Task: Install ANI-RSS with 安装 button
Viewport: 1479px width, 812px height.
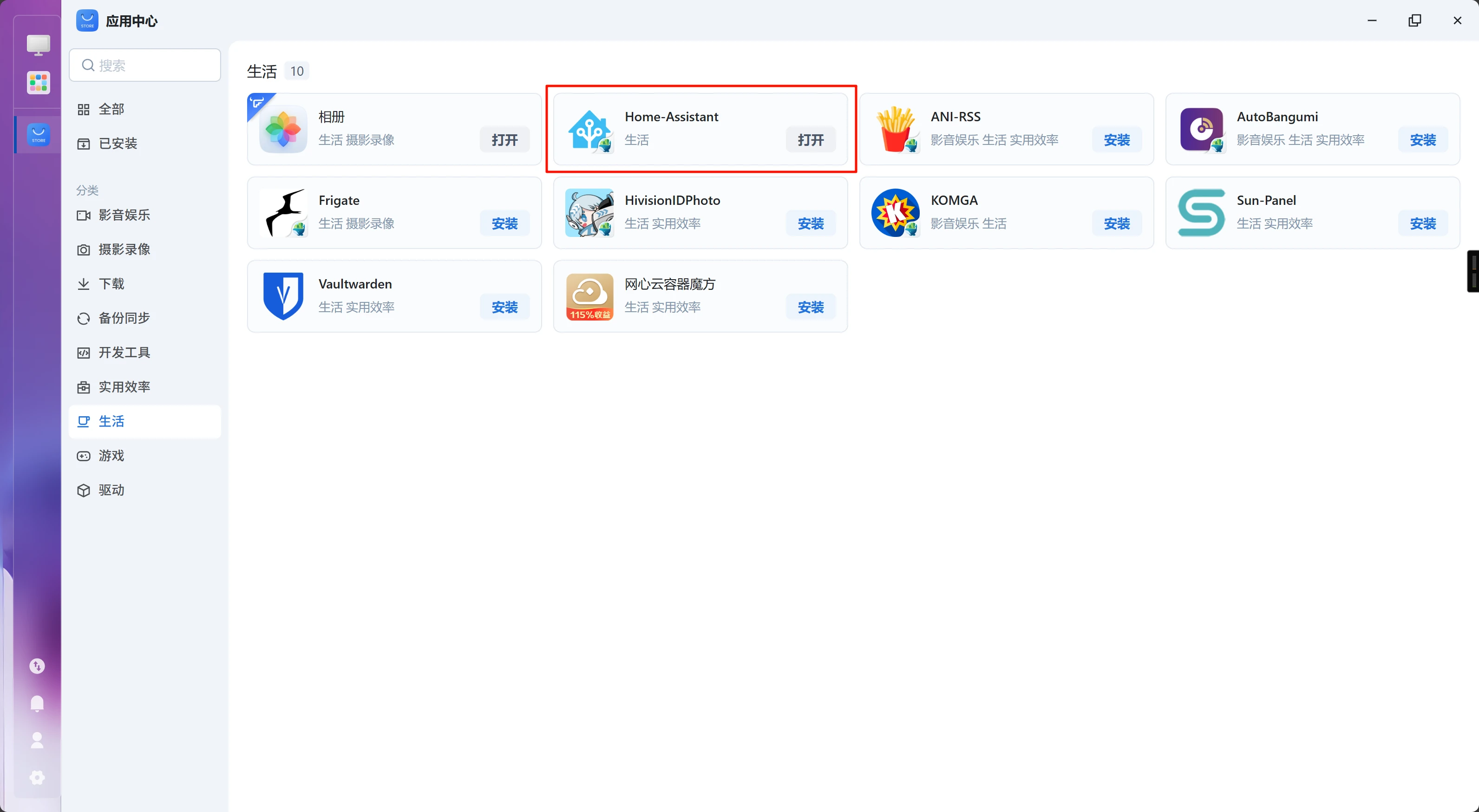Action: [x=1117, y=139]
